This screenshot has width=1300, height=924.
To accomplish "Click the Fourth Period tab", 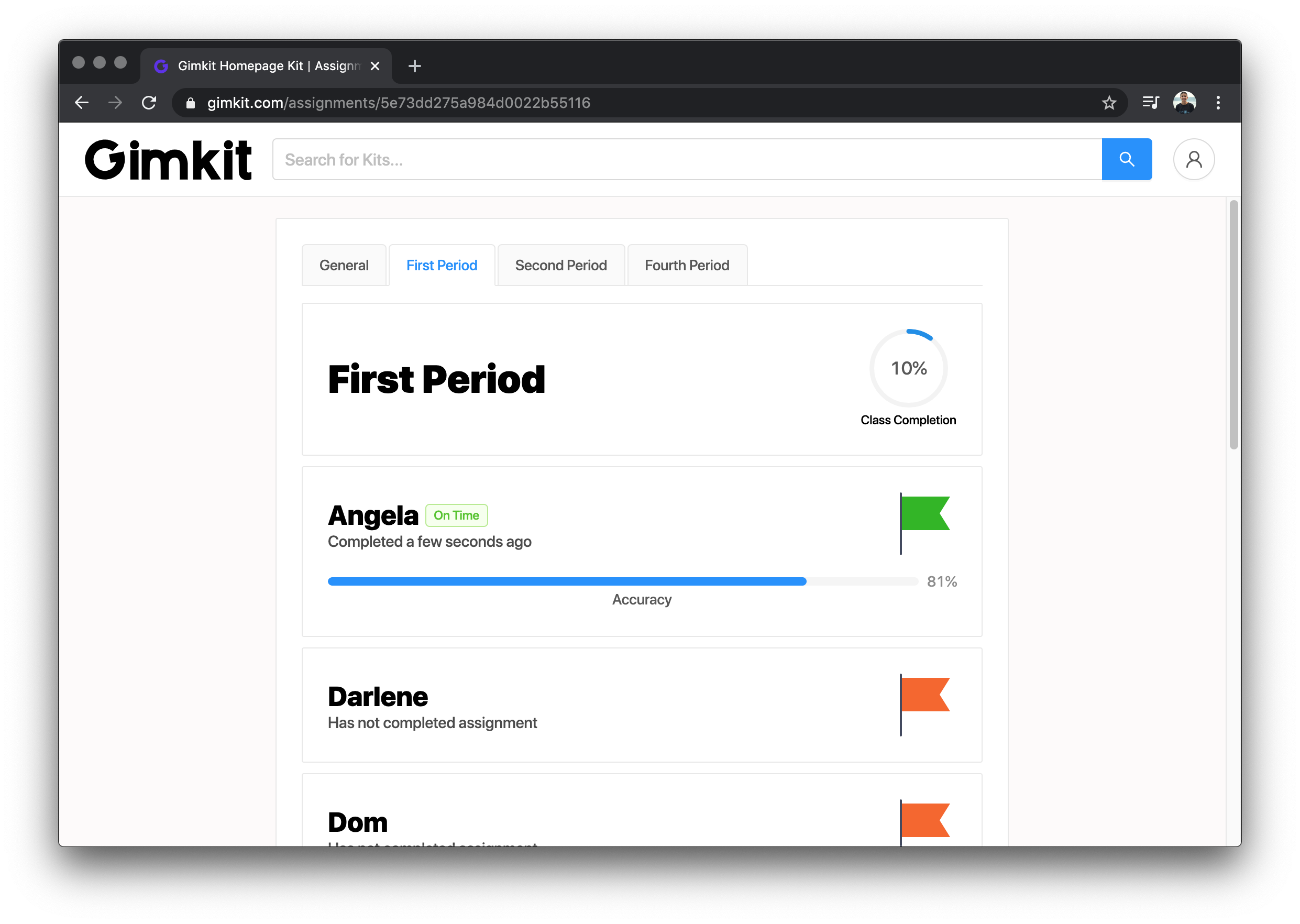I will (x=686, y=265).
